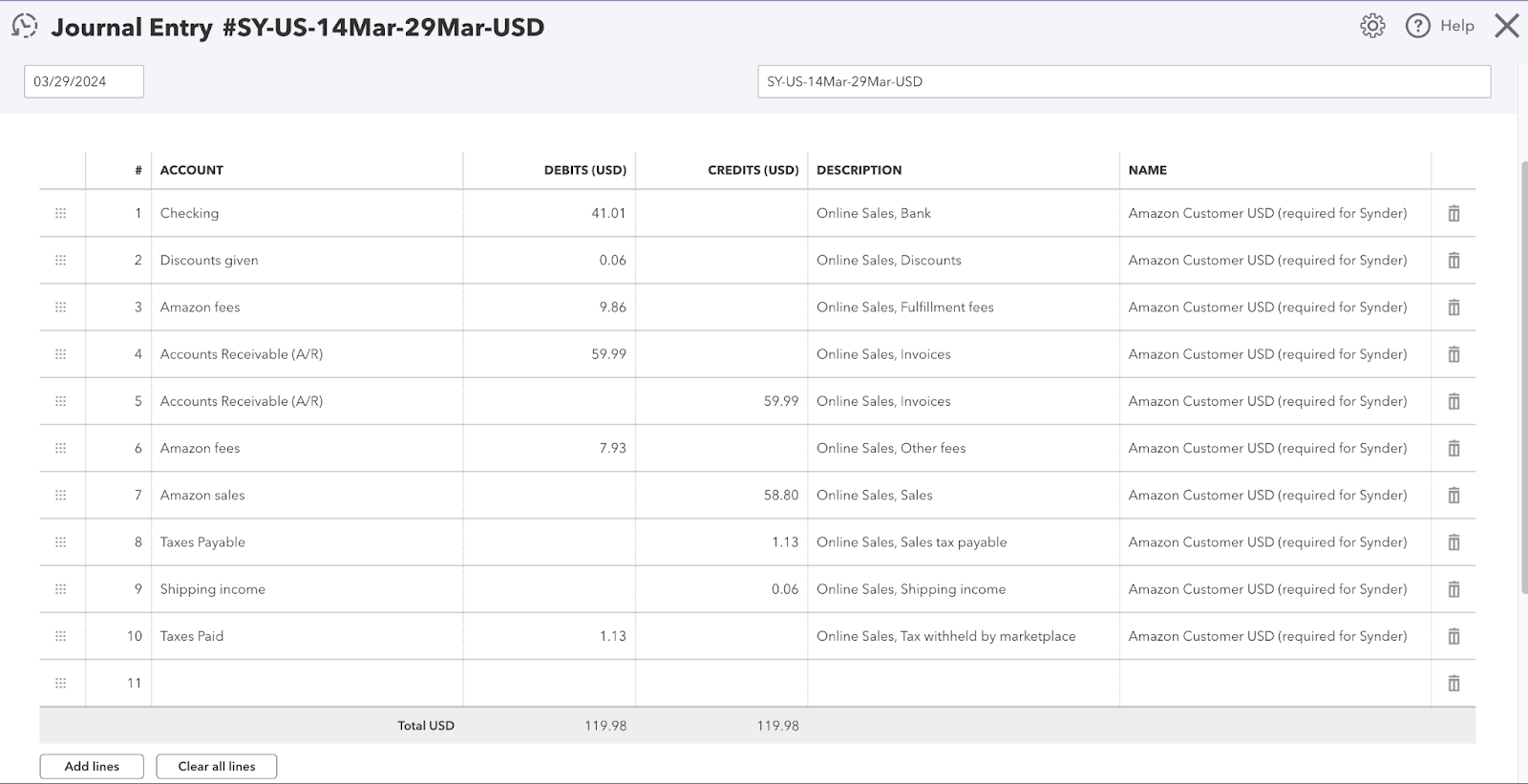
Task: Delete line 7 Amazon sales row
Action: point(1454,496)
